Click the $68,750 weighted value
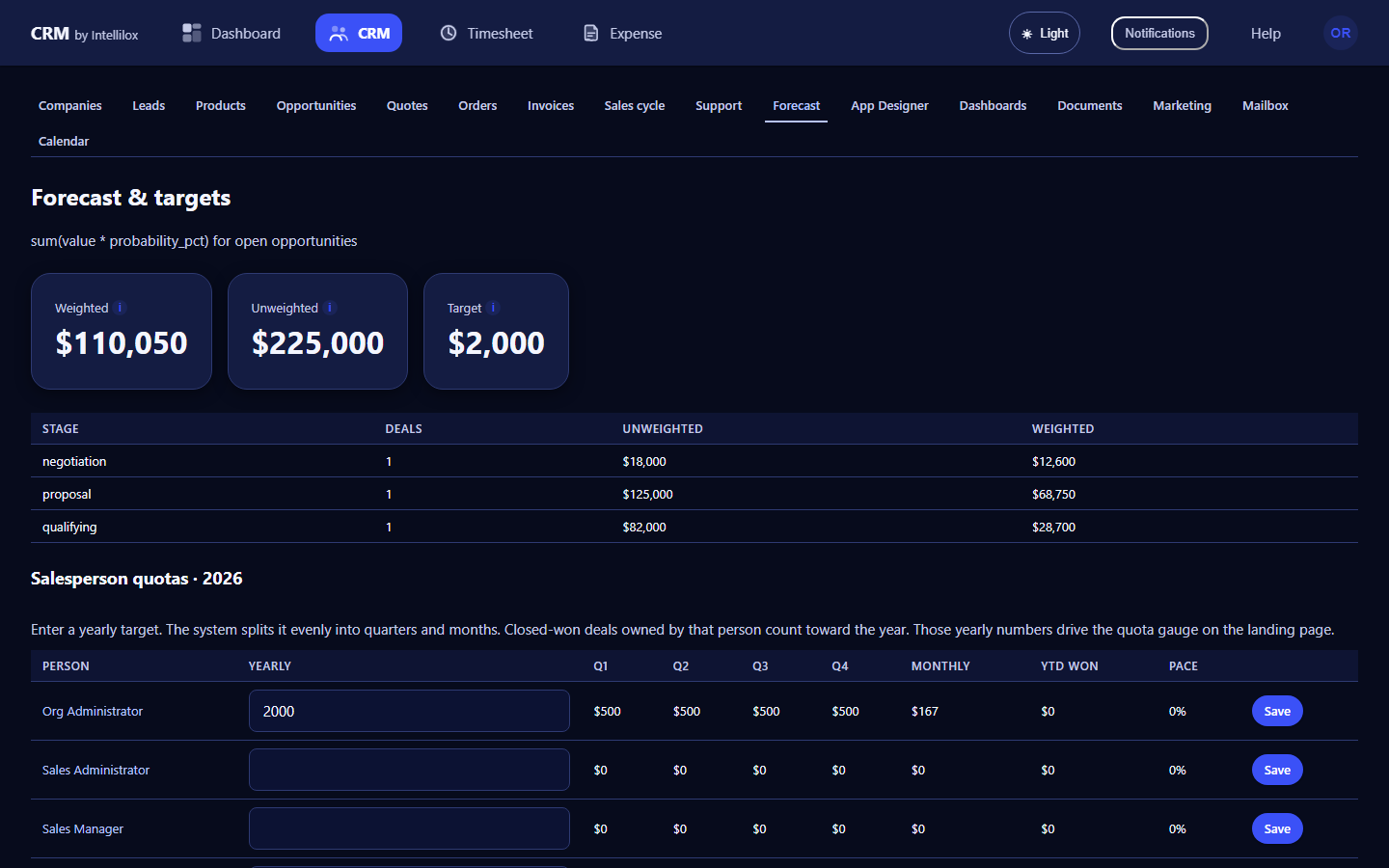The image size is (1389, 868). coord(1053,494)
